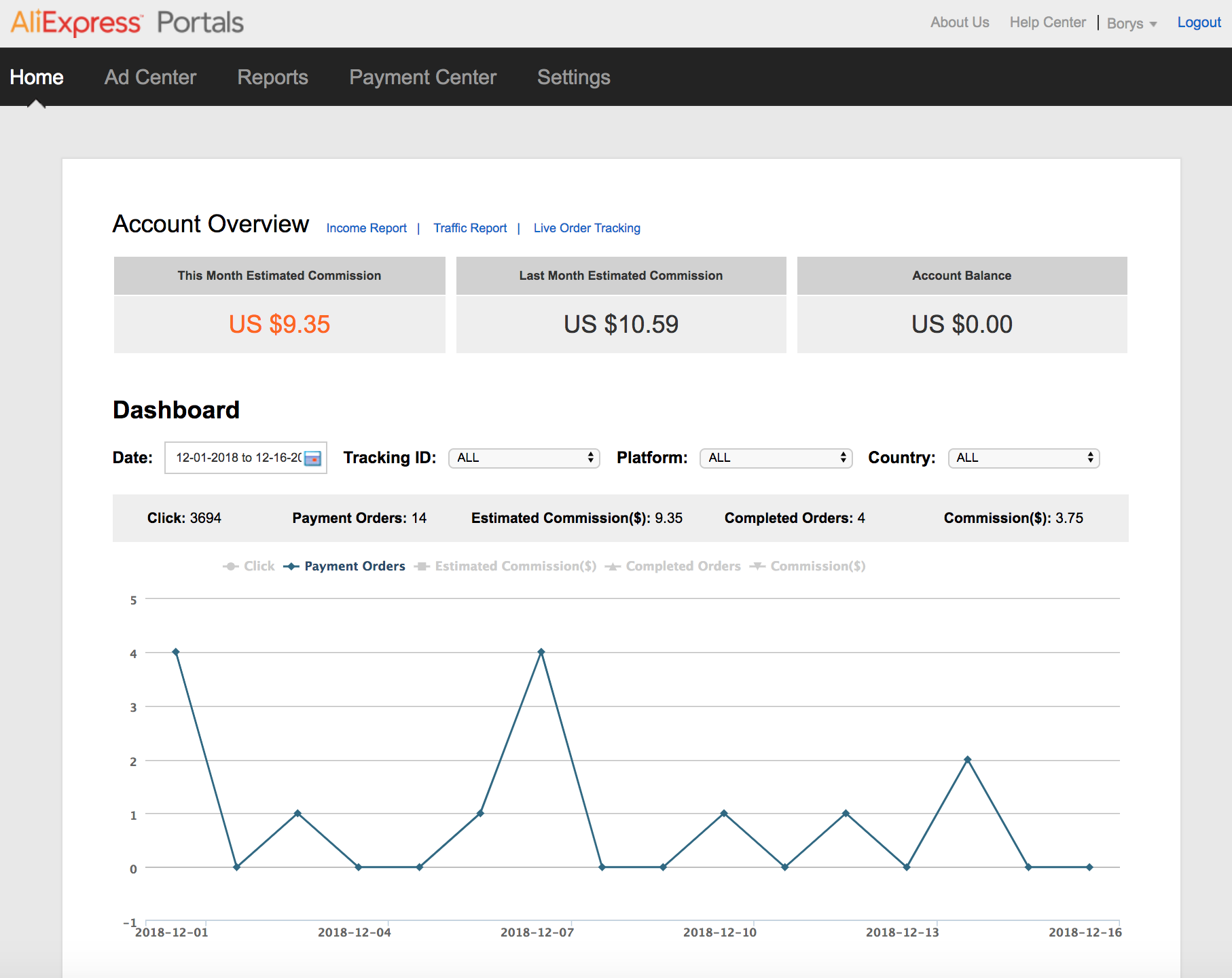The image size is (1232, 978).
Task: Click the Payment Orders: 14 summary stat
Action: pos(359,518)
